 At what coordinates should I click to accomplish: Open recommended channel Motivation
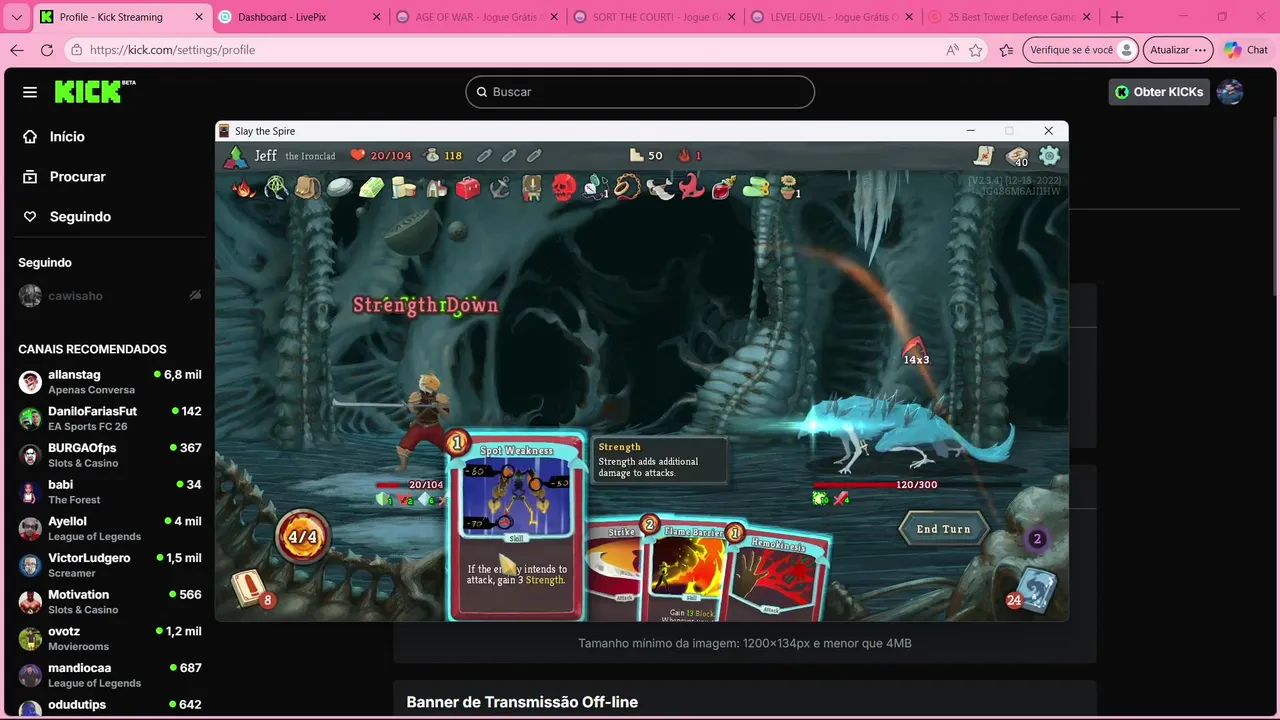[x=109, y=602]
